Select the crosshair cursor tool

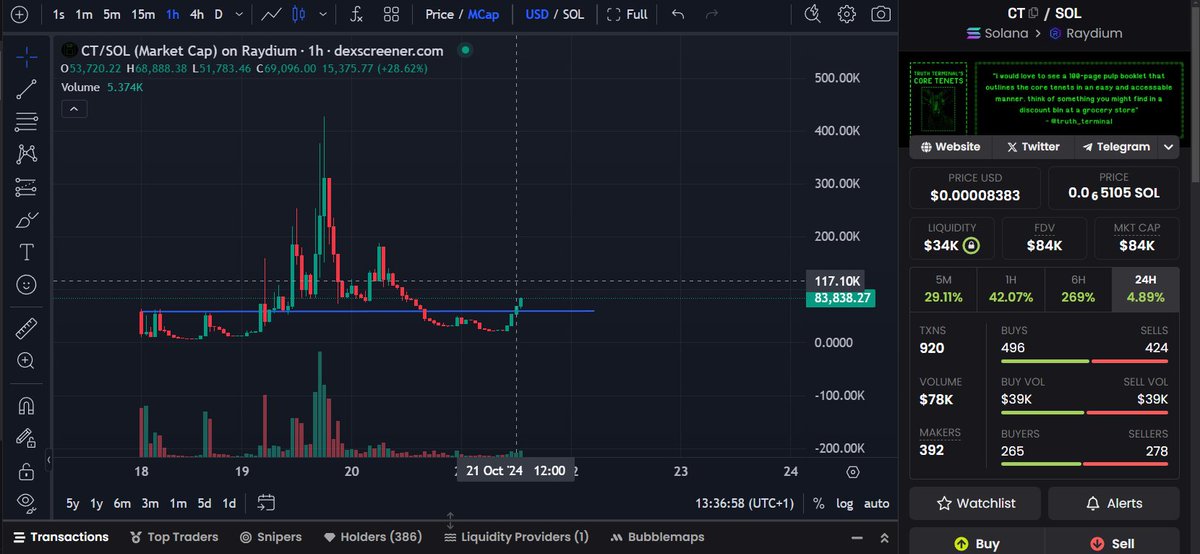point(26,57)
